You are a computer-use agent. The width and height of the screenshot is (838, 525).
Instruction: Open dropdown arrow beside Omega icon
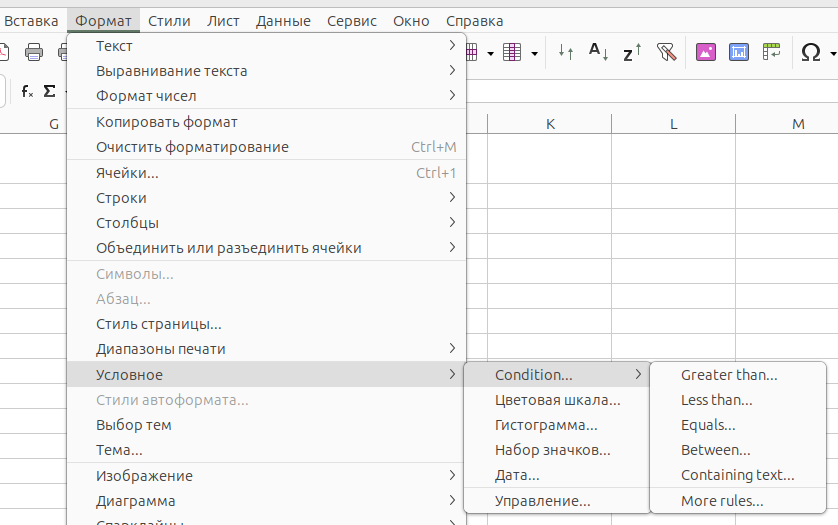[x=832, y=53]
